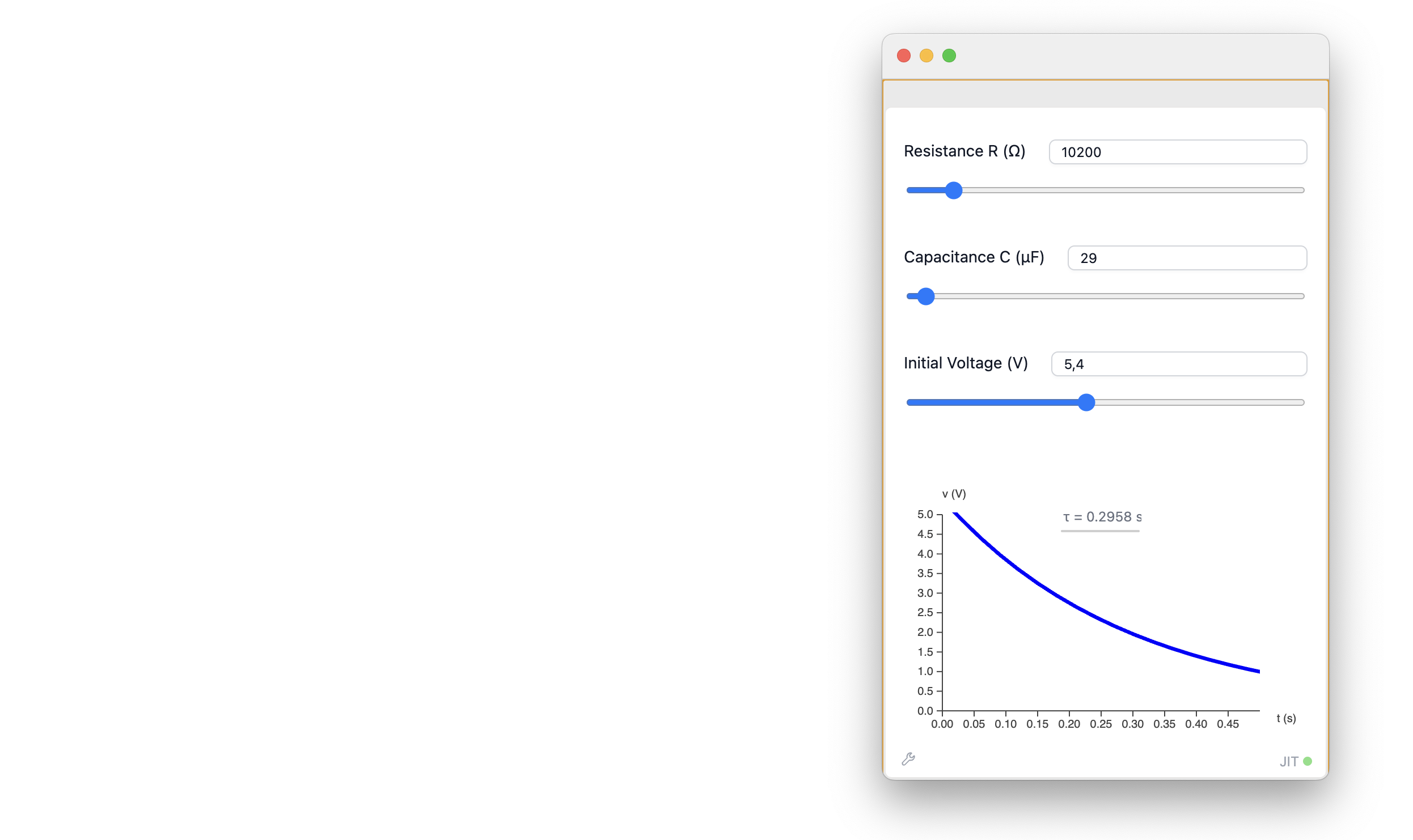The height and width of the screenshot is (840, 1413).
Task: Minimize the window with the yellow button
Action: [927, 56]
